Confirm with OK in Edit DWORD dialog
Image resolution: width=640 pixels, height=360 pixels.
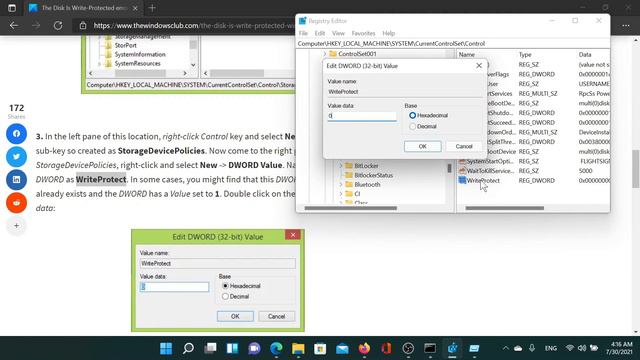pos(422,146)
